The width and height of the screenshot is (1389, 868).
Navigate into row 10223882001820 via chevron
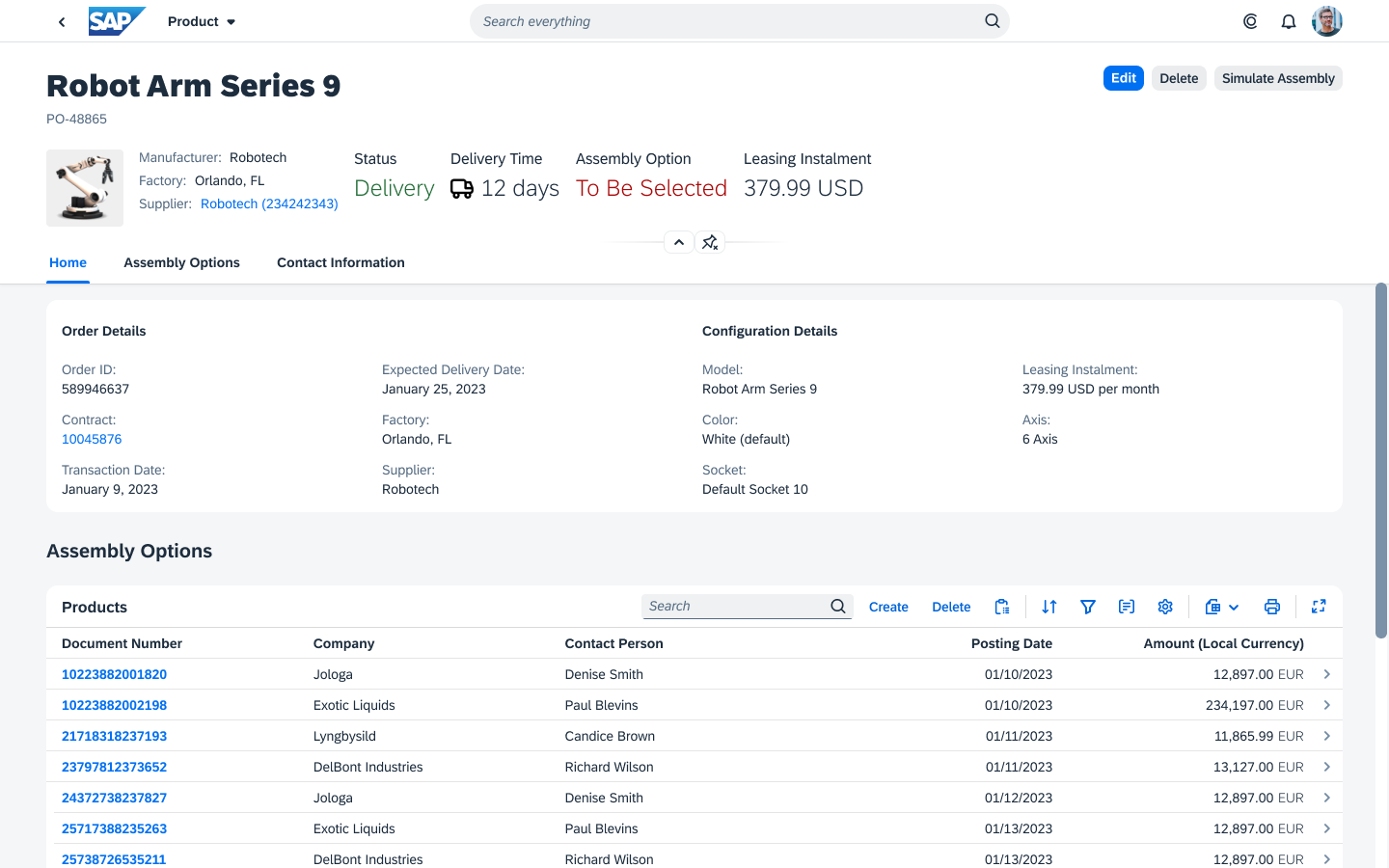[1327, 674]
